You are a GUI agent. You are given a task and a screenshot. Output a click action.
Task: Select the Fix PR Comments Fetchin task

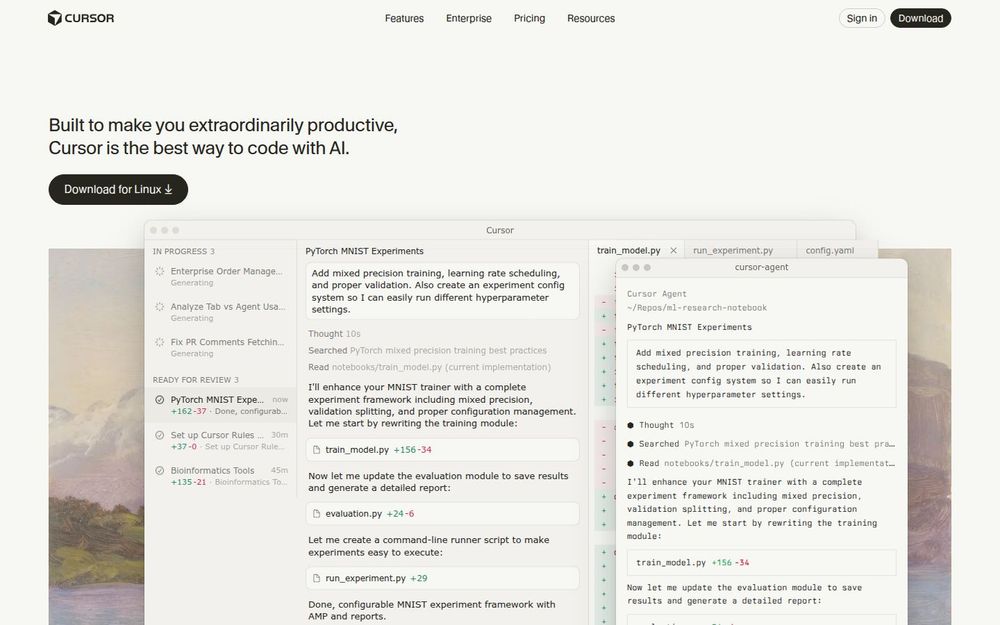point(221,348)
